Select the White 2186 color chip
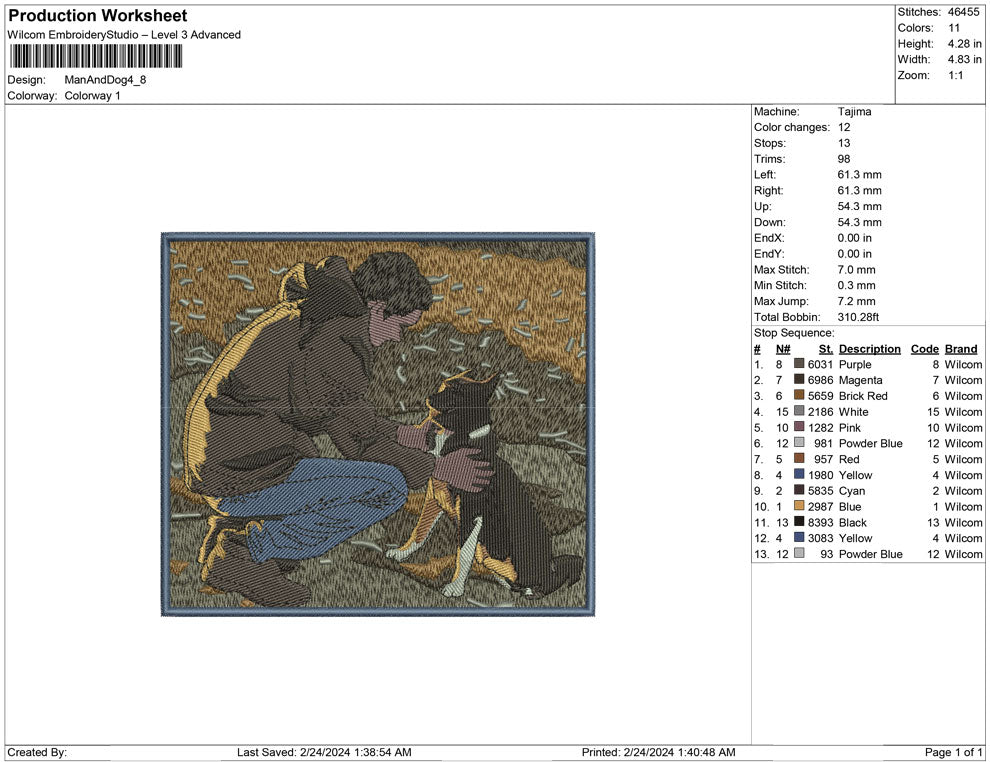This screenshot has width=990, height=762. pyautogui.click(x=796, y=411)
